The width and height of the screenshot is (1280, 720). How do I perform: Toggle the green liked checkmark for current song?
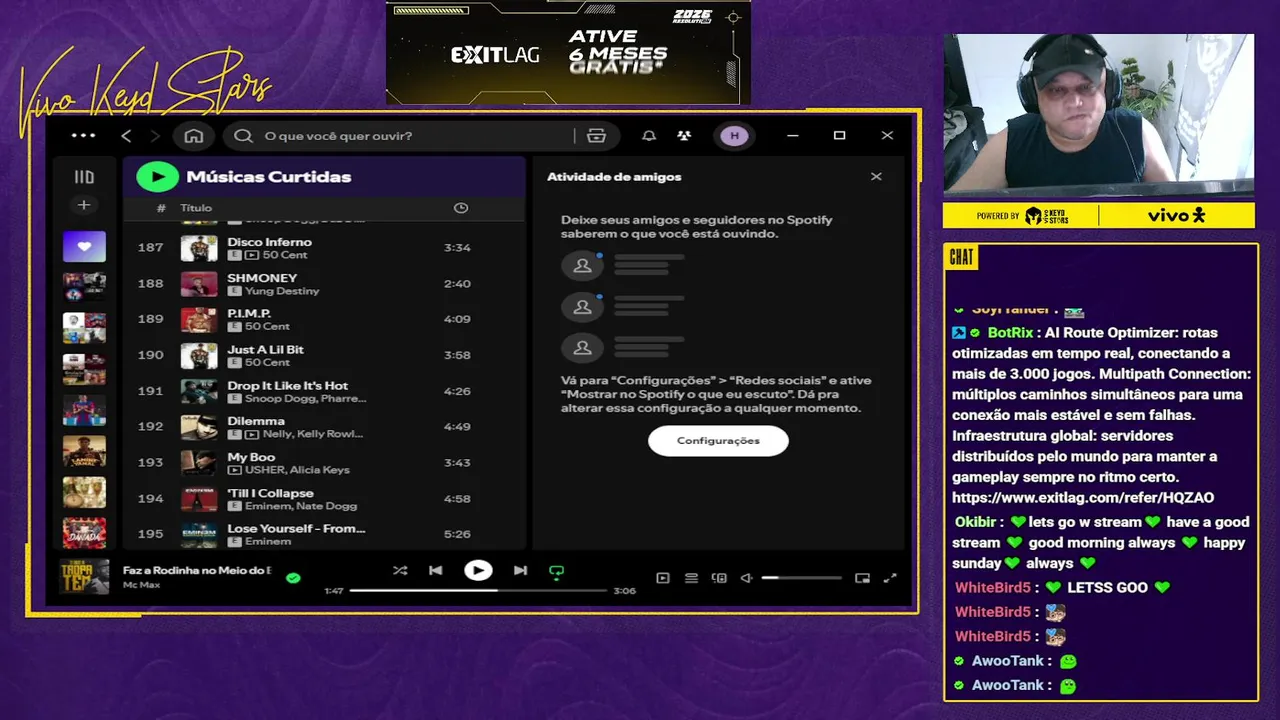[293, 578]
